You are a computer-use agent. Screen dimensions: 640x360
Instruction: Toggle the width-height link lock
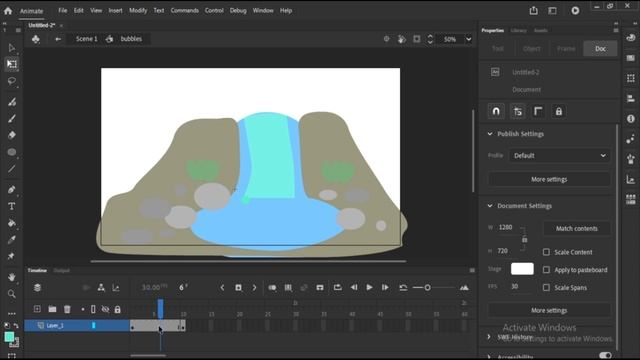[524, 240]
